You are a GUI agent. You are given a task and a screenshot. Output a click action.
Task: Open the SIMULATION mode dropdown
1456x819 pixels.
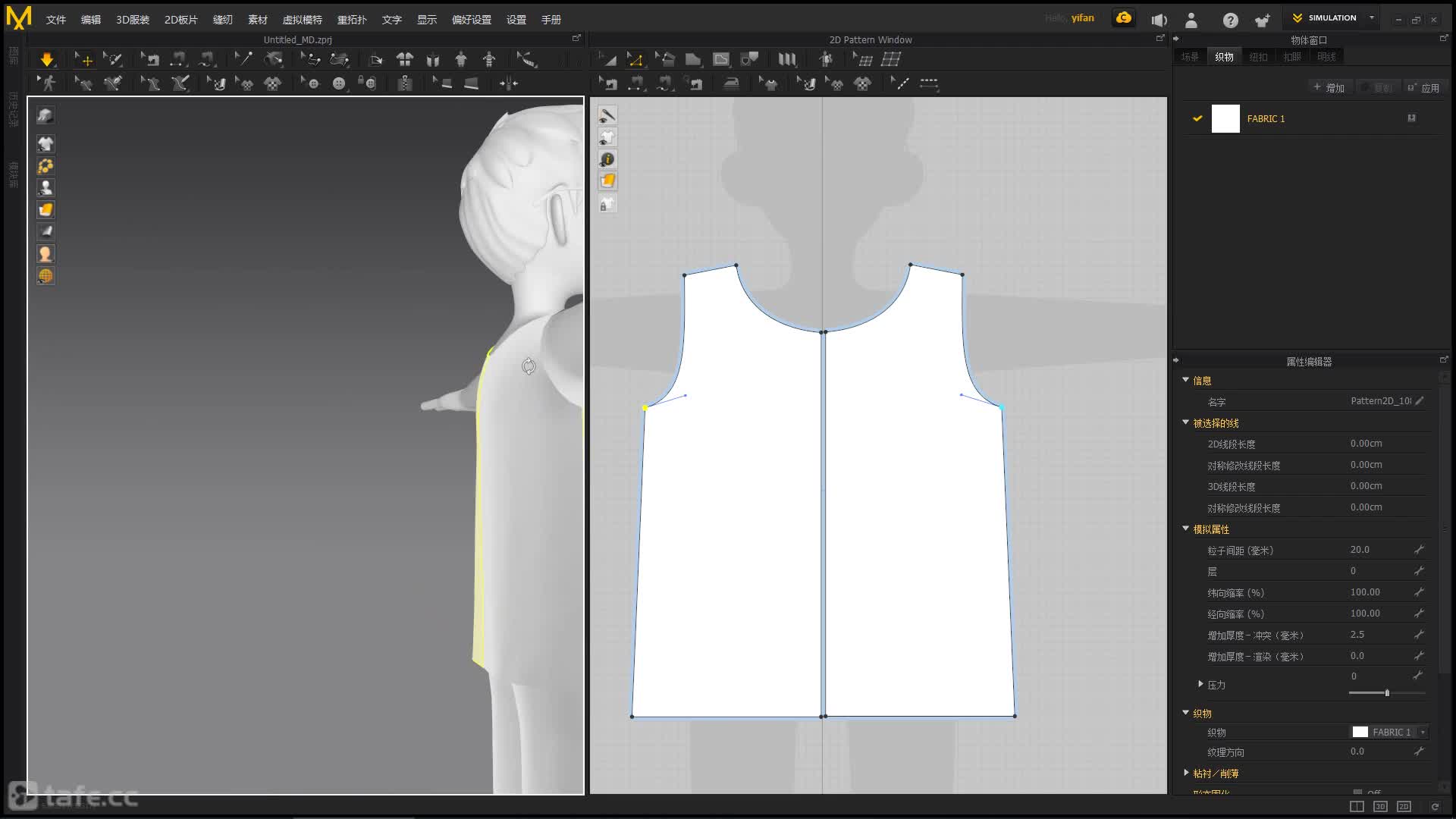coord(1372,17)
